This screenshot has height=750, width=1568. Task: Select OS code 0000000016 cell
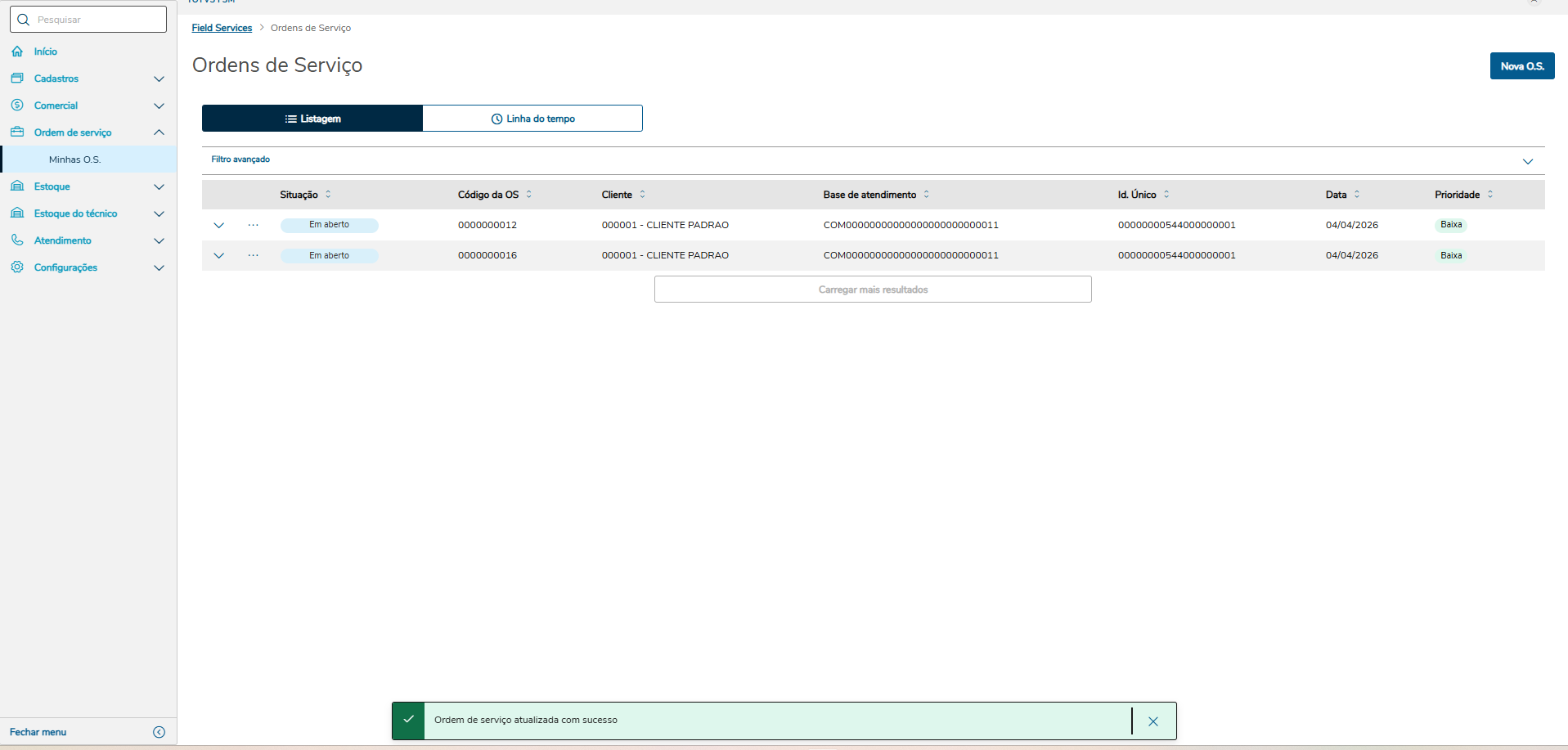coord(487,255)
